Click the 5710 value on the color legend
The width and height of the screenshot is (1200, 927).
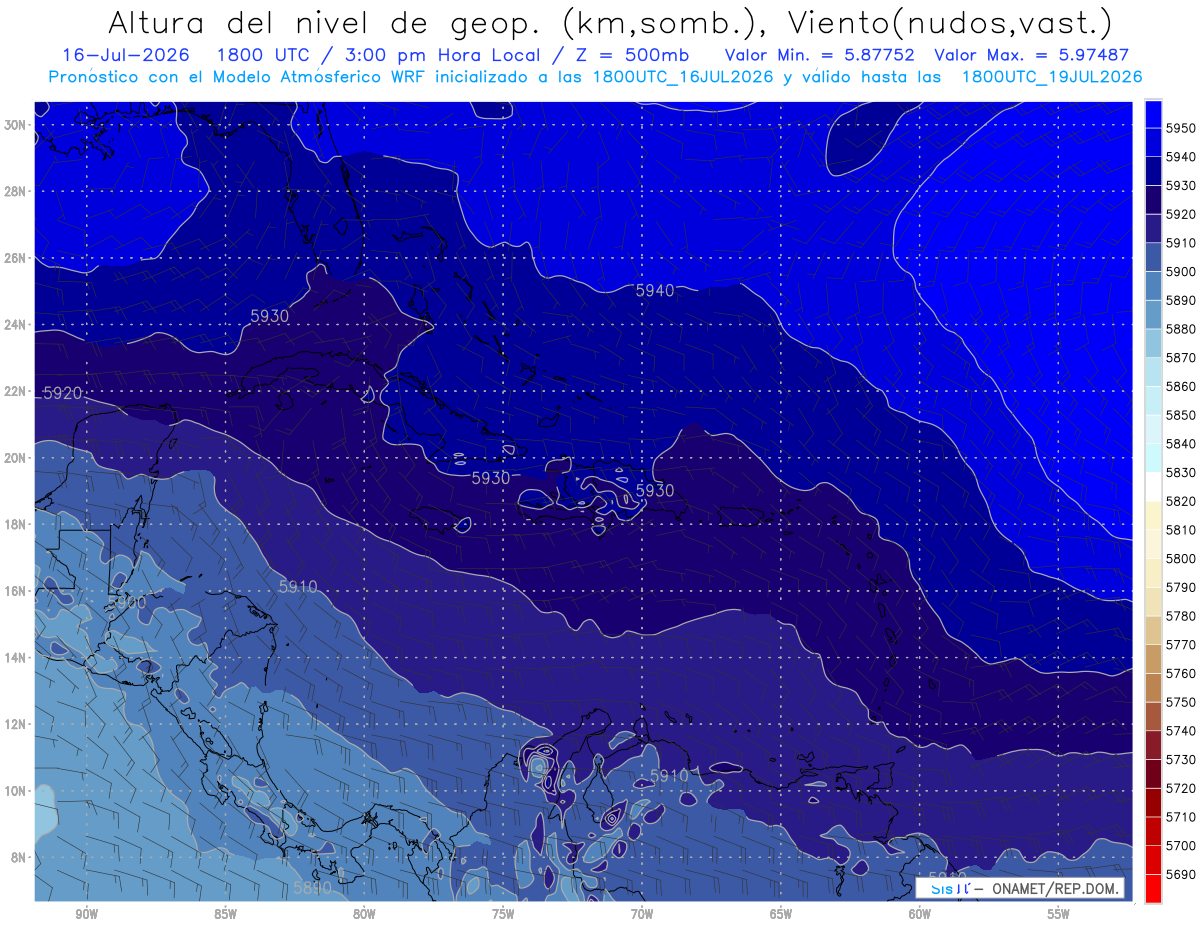pos(1181,816)
